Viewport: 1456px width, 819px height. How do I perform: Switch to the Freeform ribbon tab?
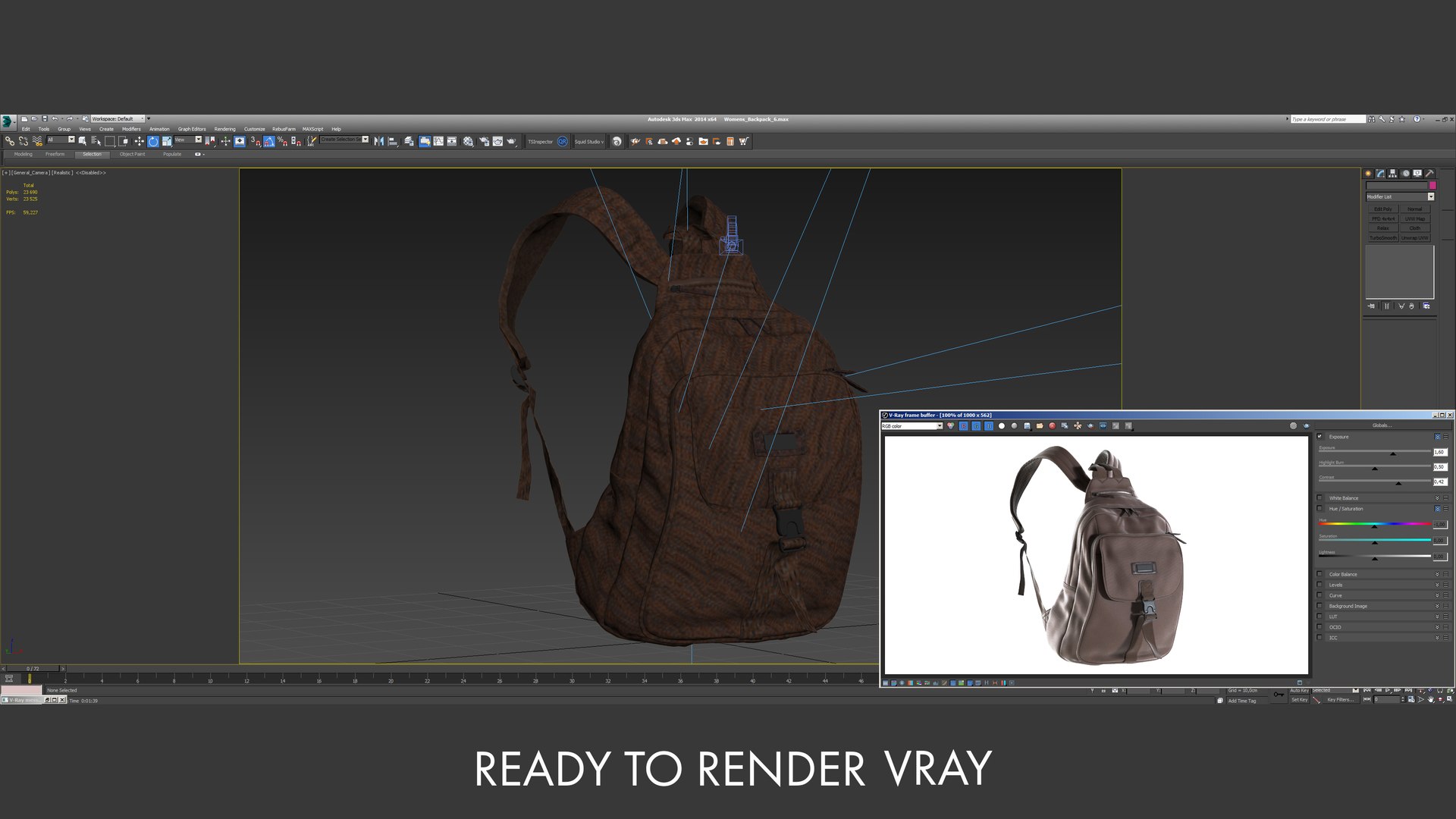pos(55,154)
